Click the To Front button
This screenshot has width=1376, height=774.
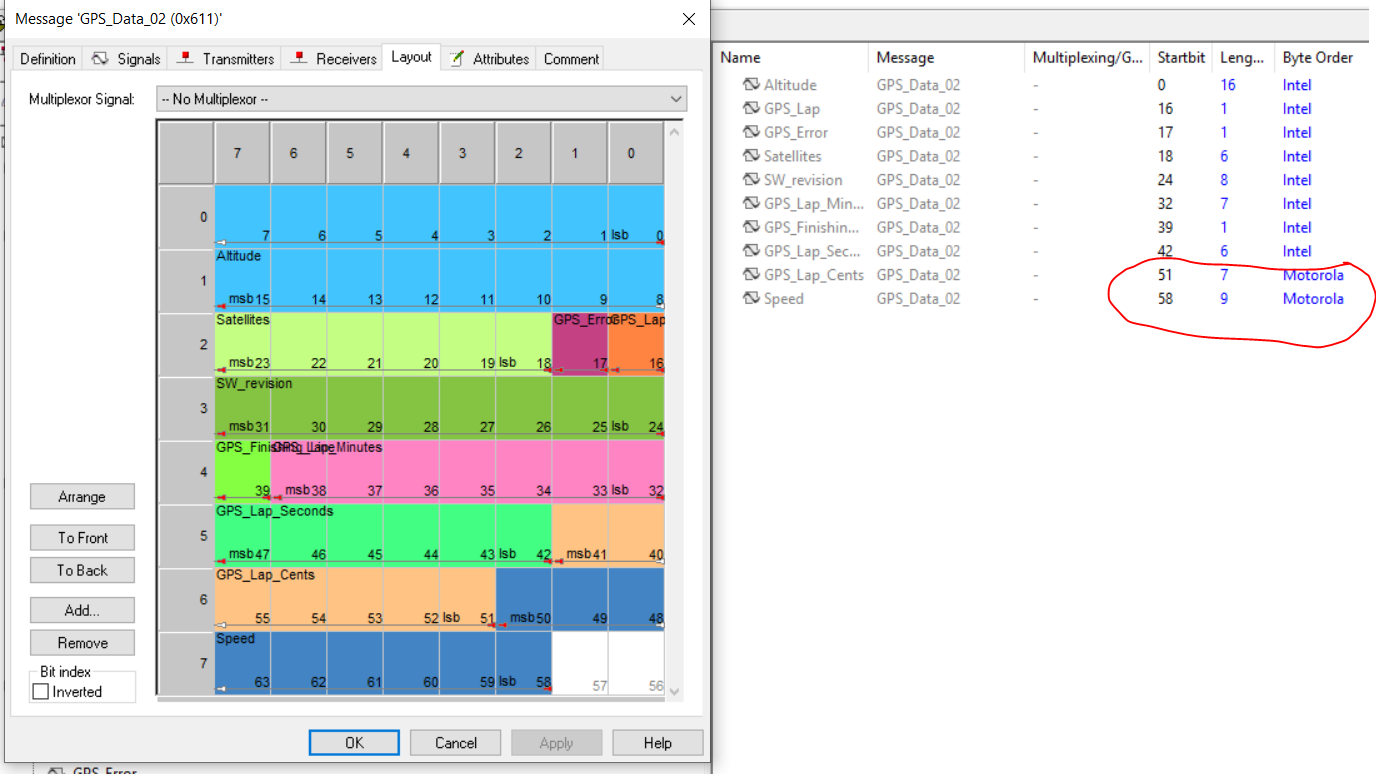click(82, 537)
